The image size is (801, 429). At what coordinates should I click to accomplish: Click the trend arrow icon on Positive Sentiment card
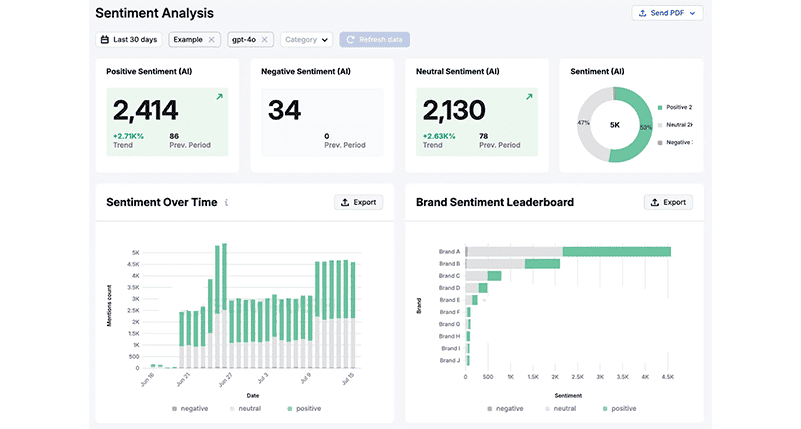pos(219,97)
